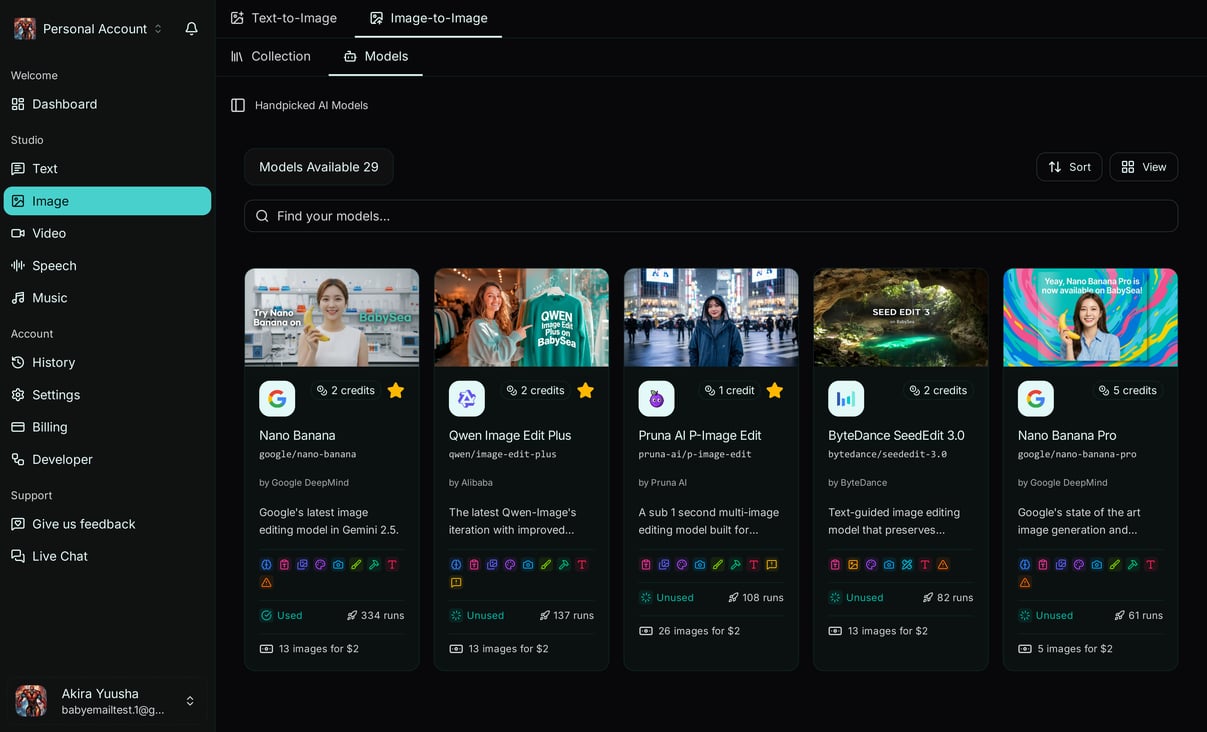Open Speech from the sidebar
This screenshot has height=732, width=1207.
55,265
